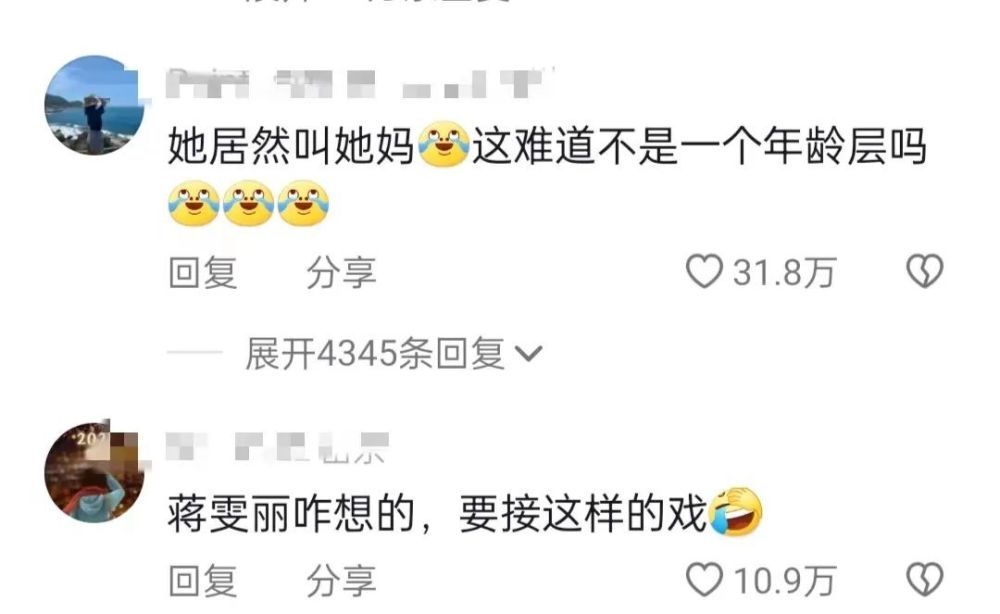Reply to the 年龄层 comment via 回复

click(x=203, y=272)
